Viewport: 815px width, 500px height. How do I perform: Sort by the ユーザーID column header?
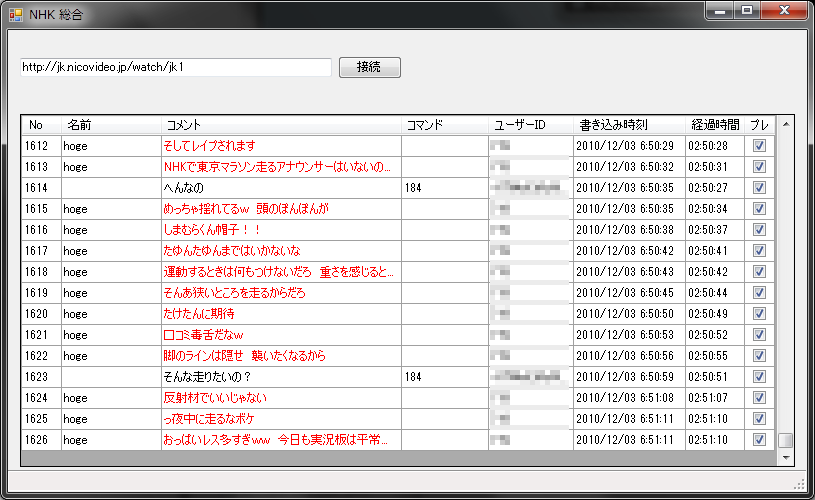[x=531, y=125]
